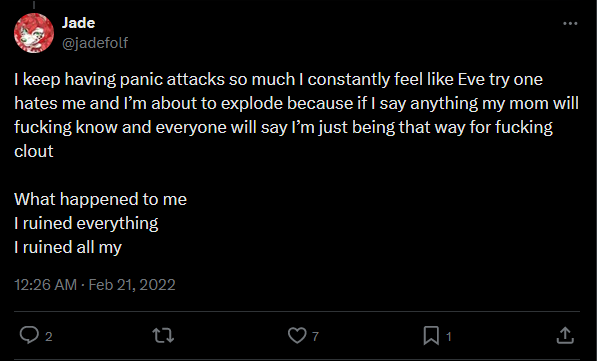Click the line "I ruined everything"

point(86,224)
